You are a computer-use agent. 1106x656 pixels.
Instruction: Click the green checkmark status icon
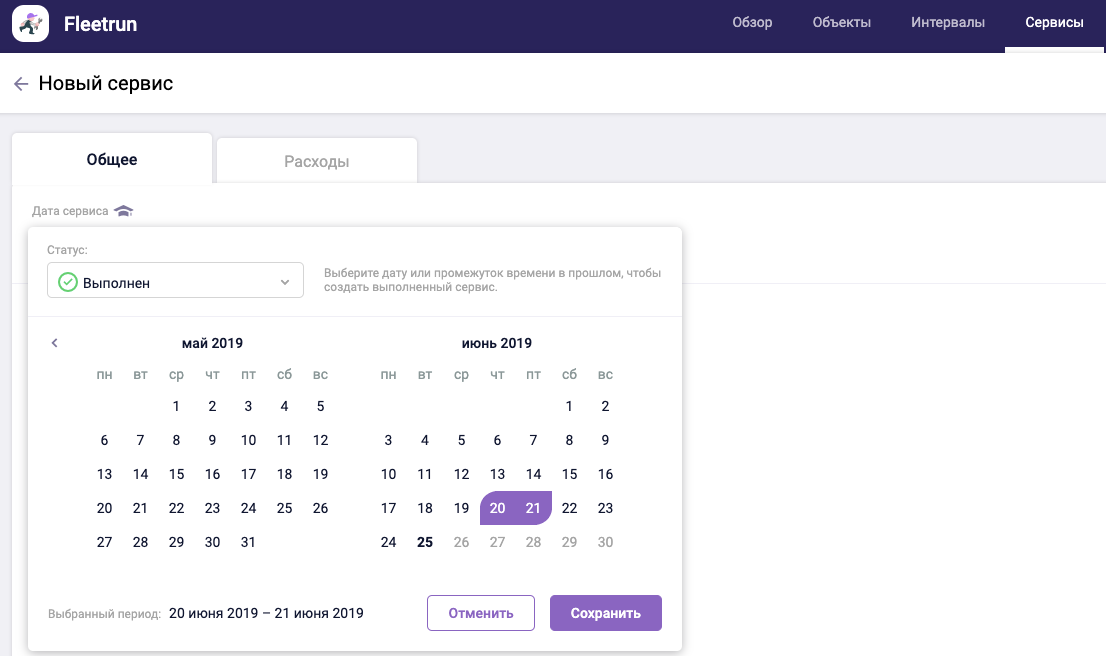click(68, 282)
